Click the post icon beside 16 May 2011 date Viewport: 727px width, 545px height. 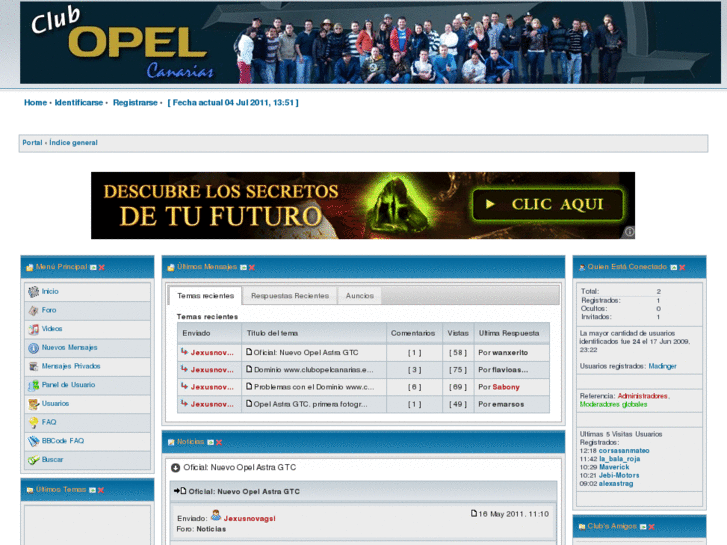coord(474,513)
